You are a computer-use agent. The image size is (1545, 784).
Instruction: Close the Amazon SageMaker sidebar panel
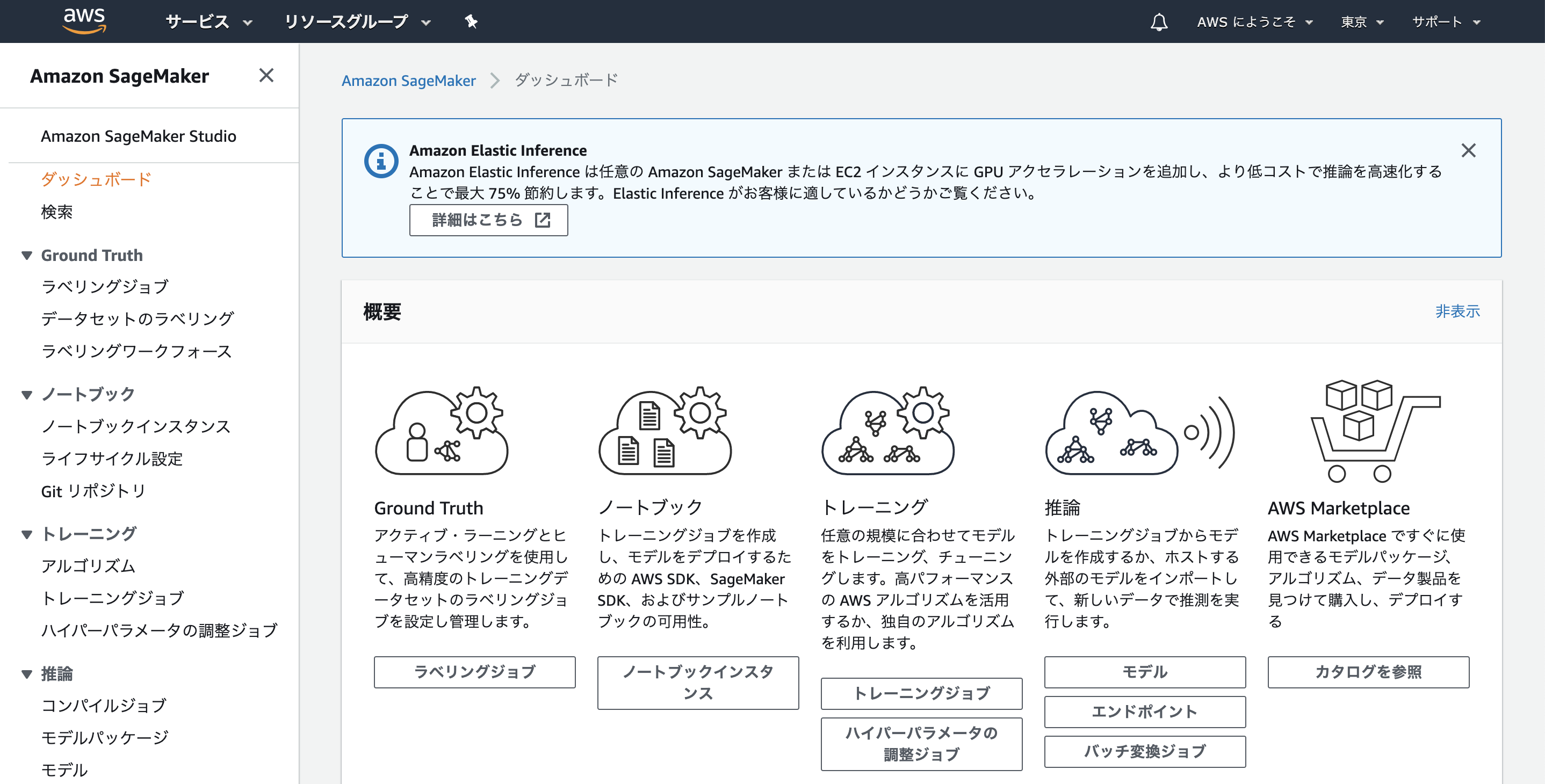[266, 76]
